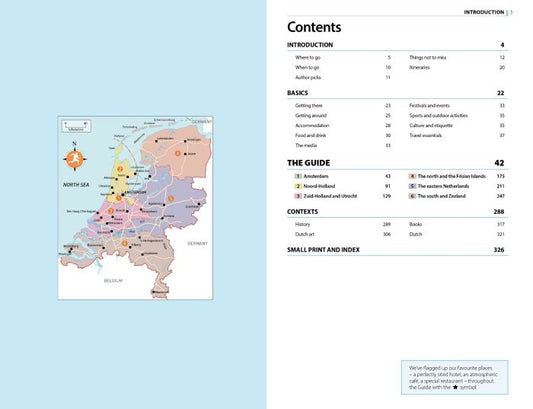Screen dimensions: 533x409
Task: Open the INTRODUCTION section heading
Action: pos(310,45)
